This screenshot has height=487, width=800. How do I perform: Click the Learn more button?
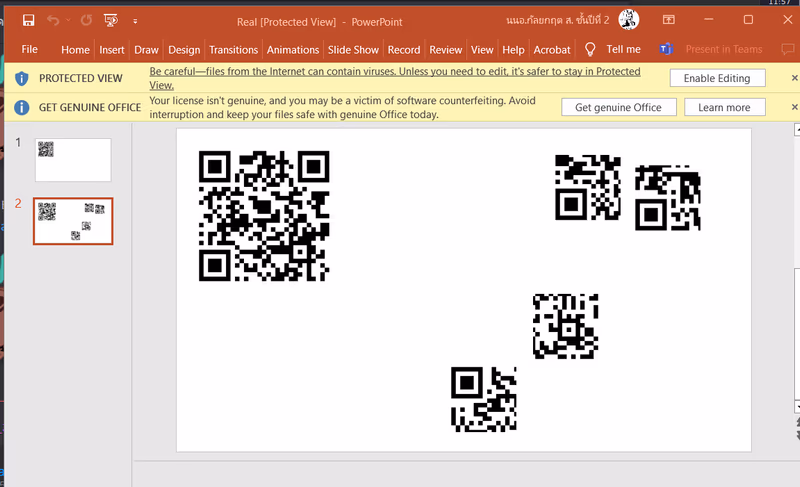click(724, 107)
